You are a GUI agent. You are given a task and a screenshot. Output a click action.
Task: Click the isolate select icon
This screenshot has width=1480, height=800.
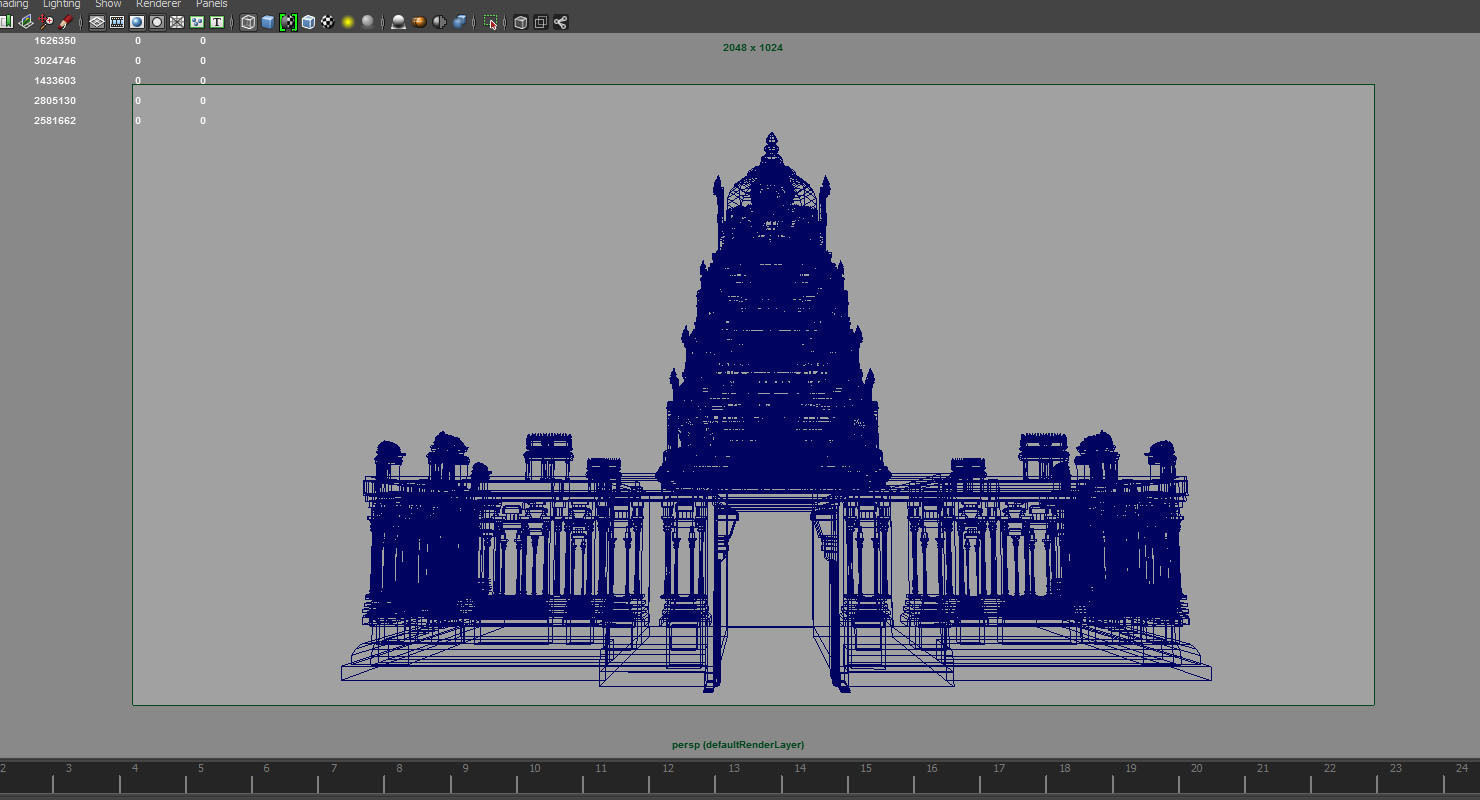coord(490,22)
